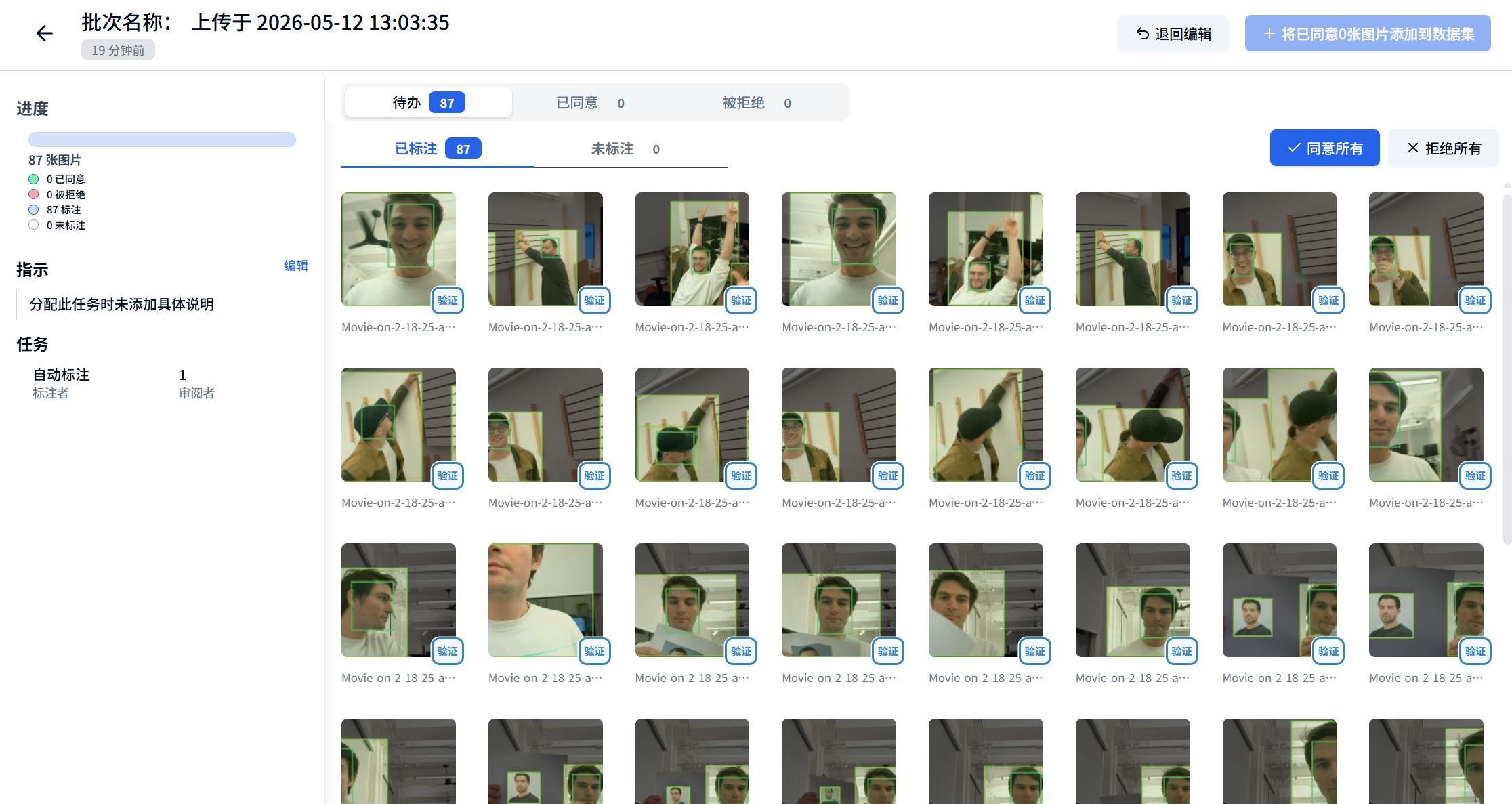This screenshot has height=804, width=1512.
Task: Click 验证 on first row, first image
Action: coord(447,300)
